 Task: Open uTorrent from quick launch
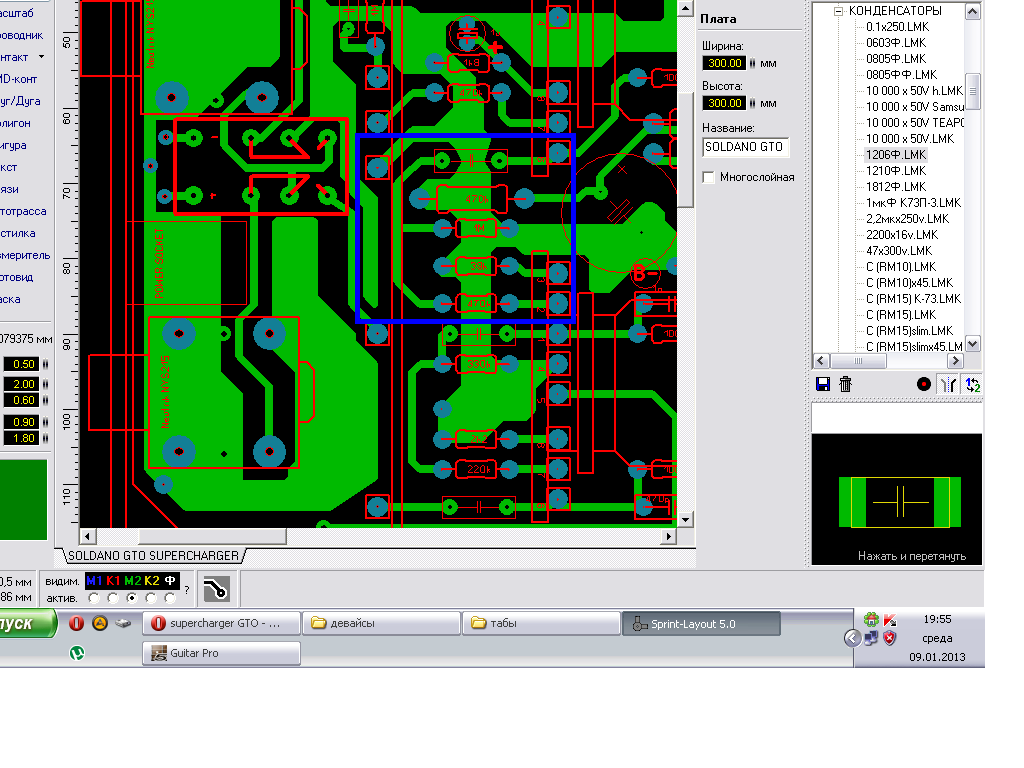[76, 652]
